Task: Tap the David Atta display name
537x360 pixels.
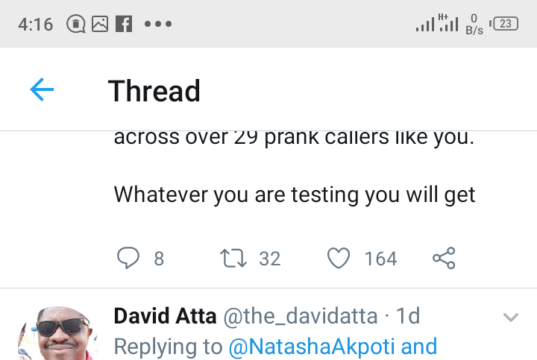Action: point(165,316)
